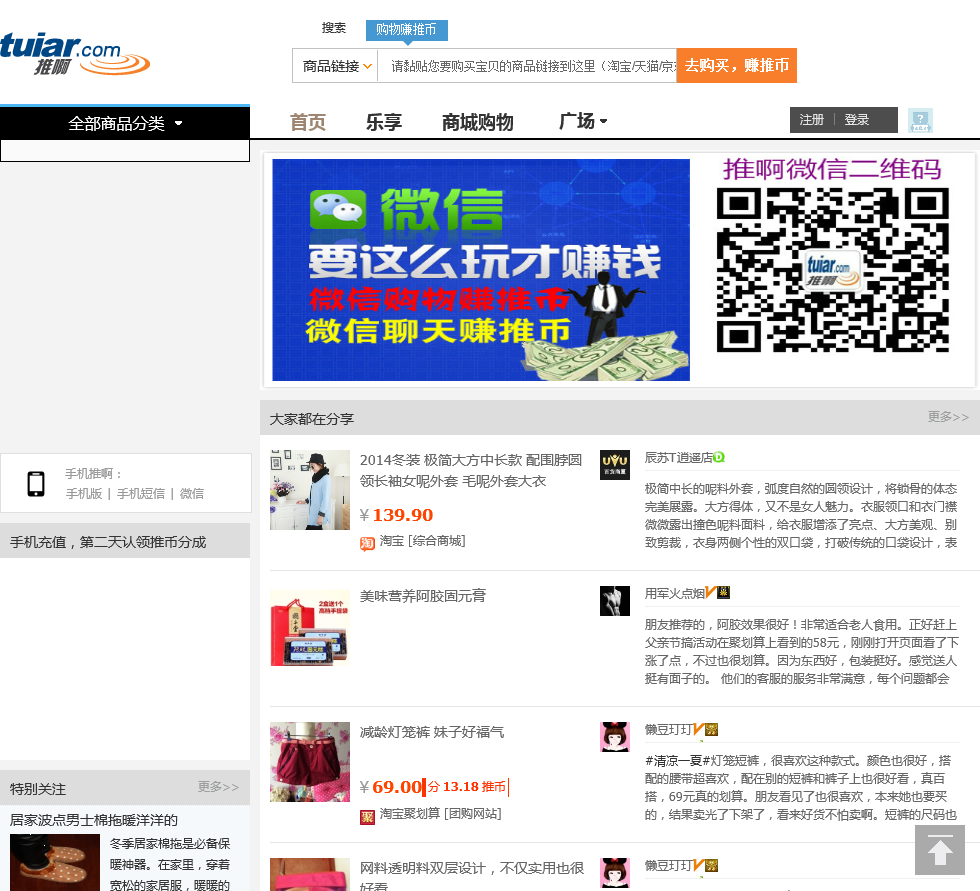
Task: Click the mobile phone icon
Action: coord(36,484)
